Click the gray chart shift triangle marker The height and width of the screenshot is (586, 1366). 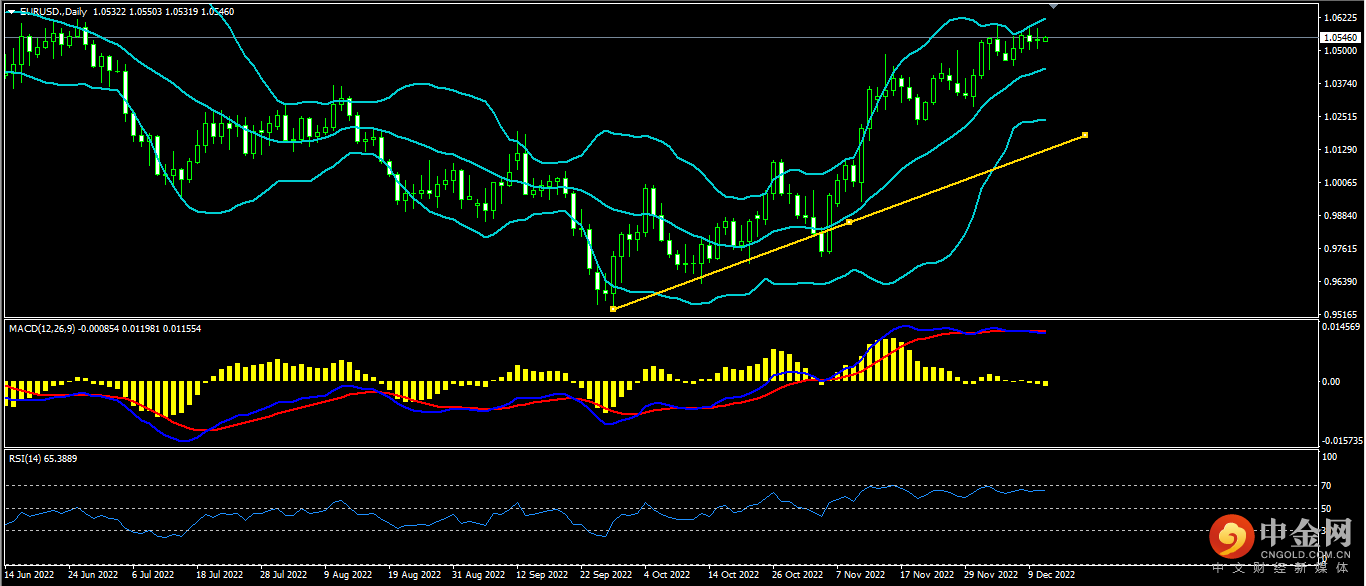coord(1052,7)
